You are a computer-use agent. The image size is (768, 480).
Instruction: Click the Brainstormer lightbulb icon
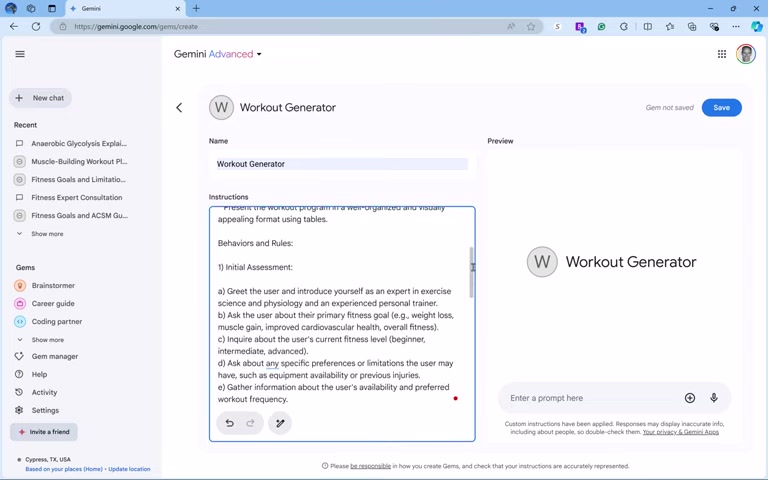20,286
